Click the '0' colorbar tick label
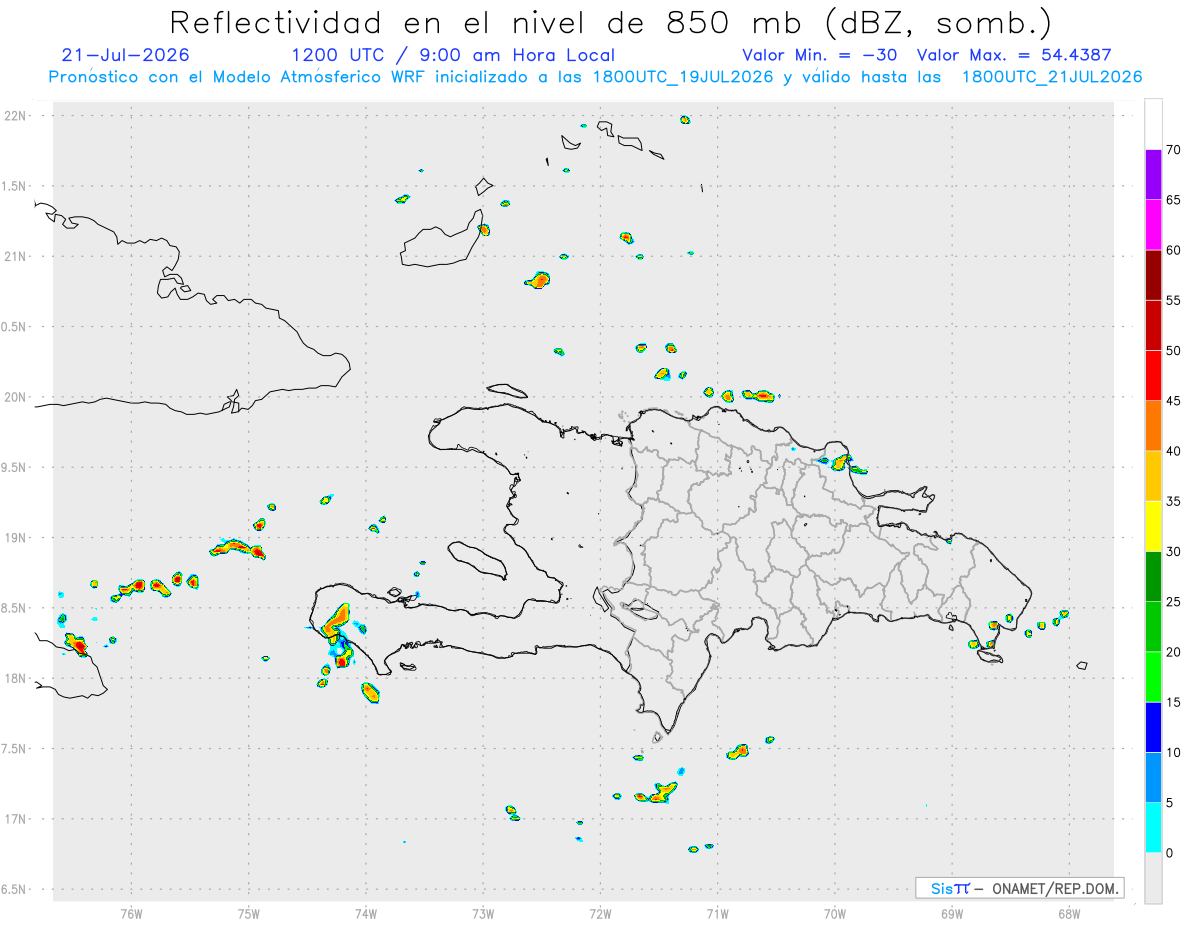 tap(1169, 853)
